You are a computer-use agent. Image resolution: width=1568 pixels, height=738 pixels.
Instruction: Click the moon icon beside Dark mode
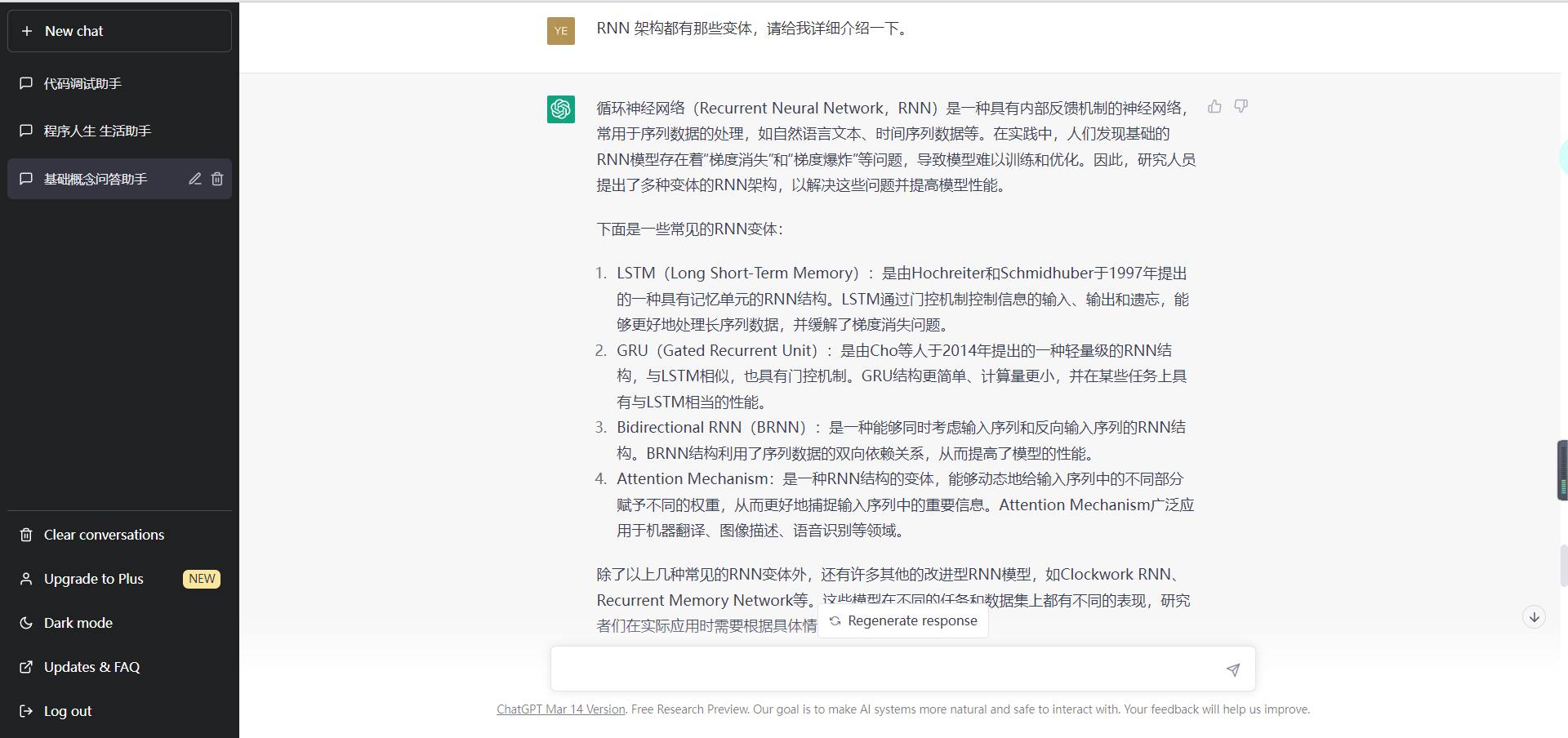tap(26, 623)
